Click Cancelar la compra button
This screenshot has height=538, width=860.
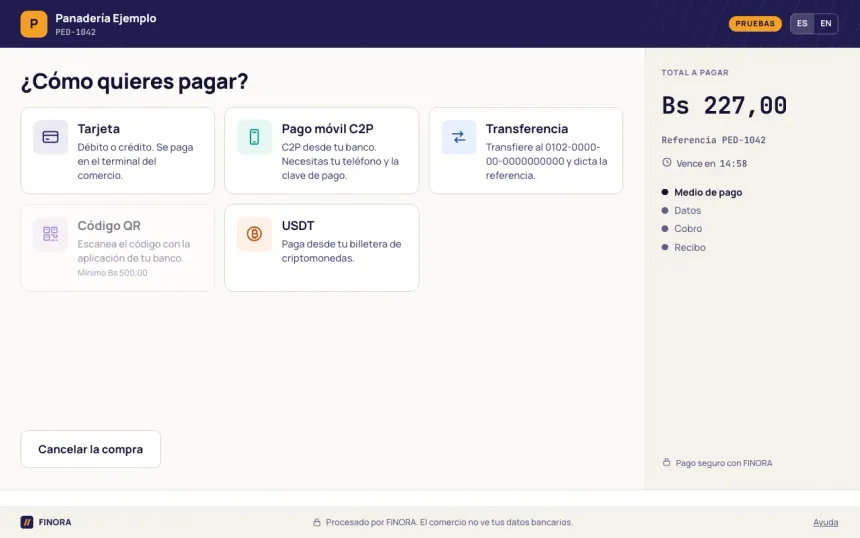[90, 449]
